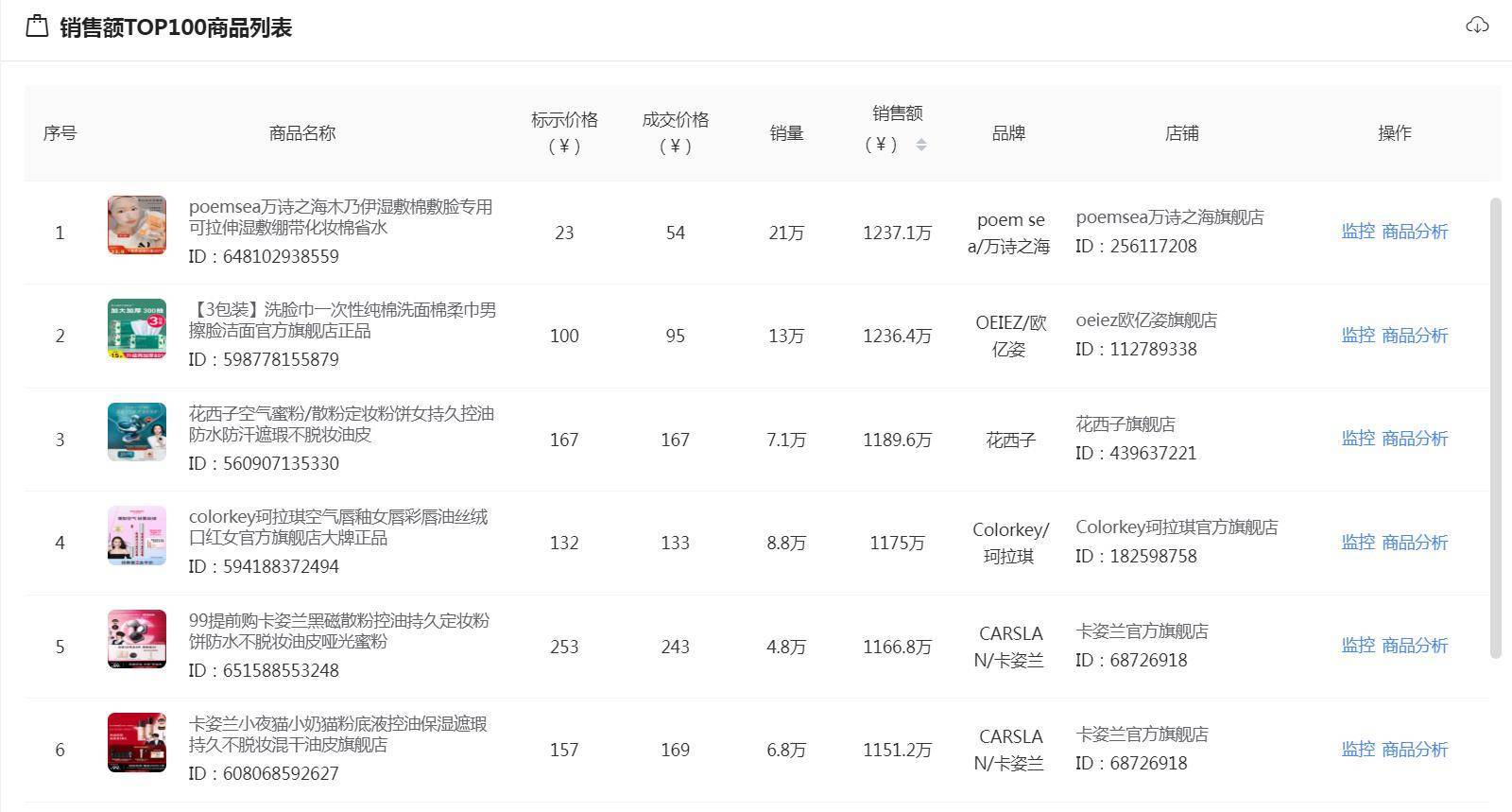Click the shopping bag icon beside the list title
The image size is (1512, 812).
coord(37,26)
